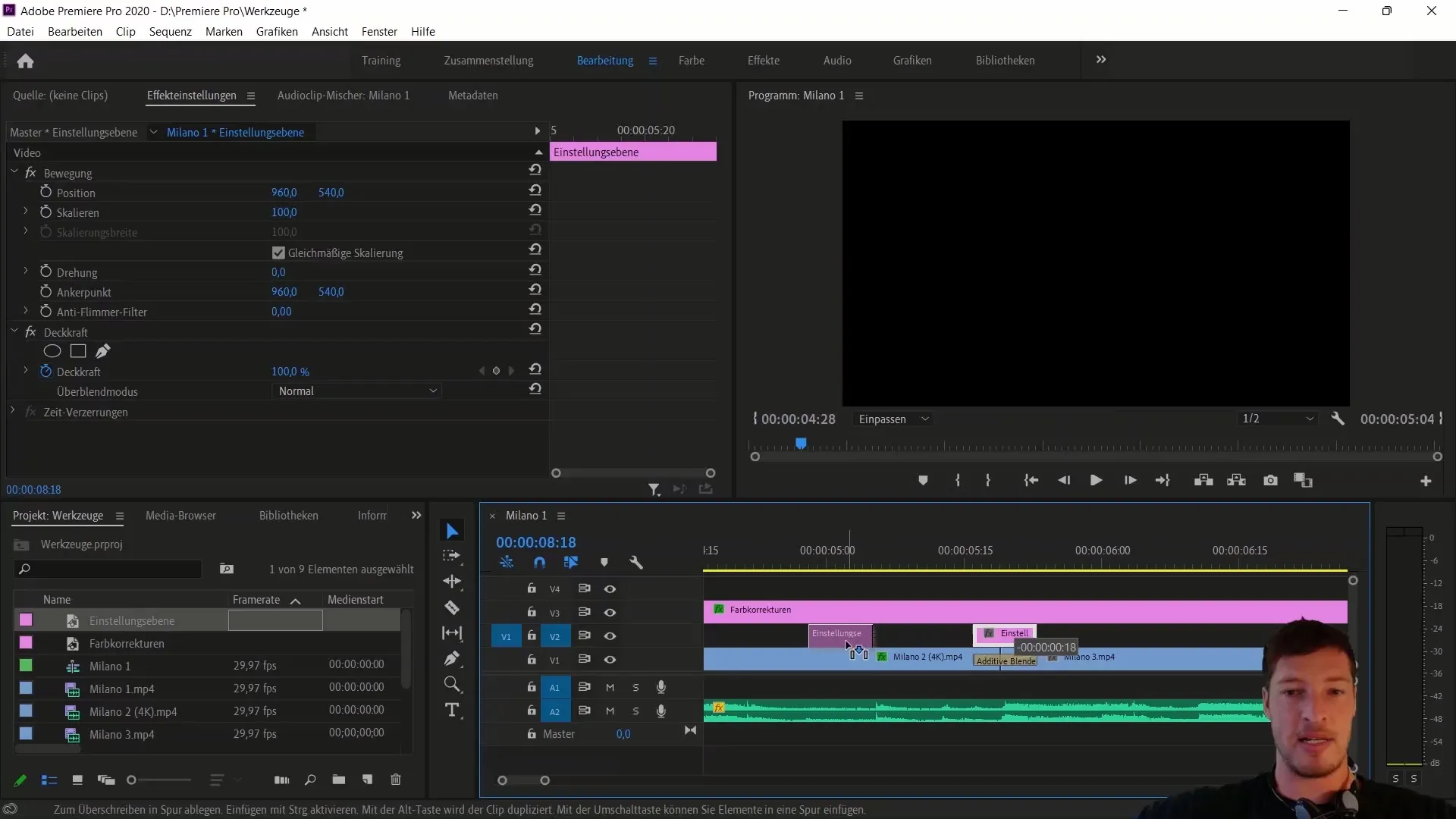1456x819 pixels.
Task: Play the sequence in Program monitor
Action: [1096, 480]
